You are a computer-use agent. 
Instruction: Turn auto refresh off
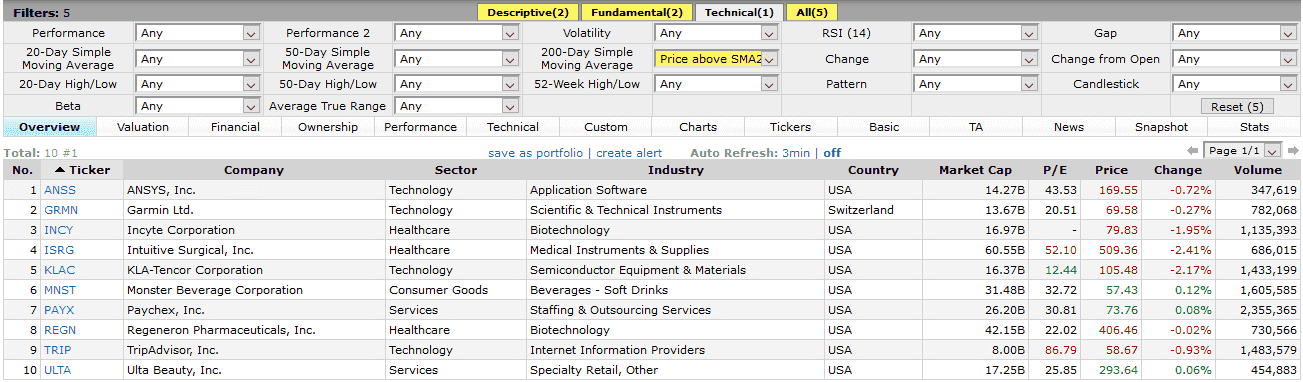(x=832, y=153)
